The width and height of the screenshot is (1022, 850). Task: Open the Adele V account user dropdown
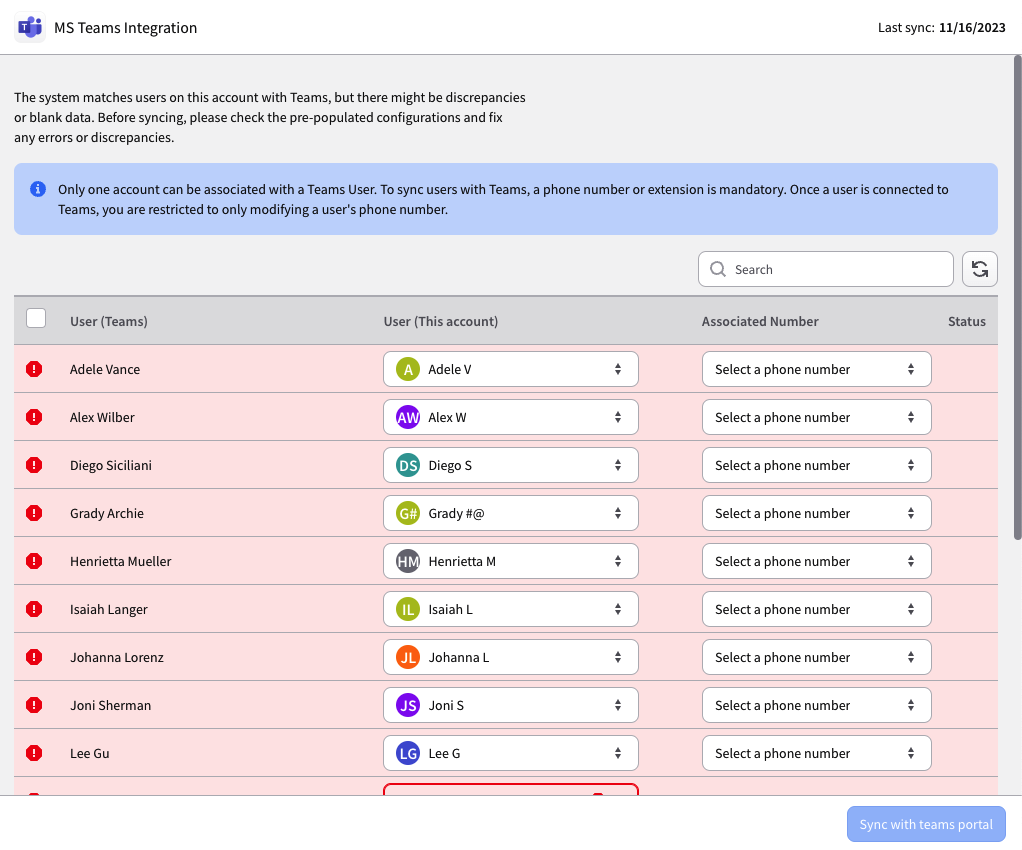(x=510, y=370)
